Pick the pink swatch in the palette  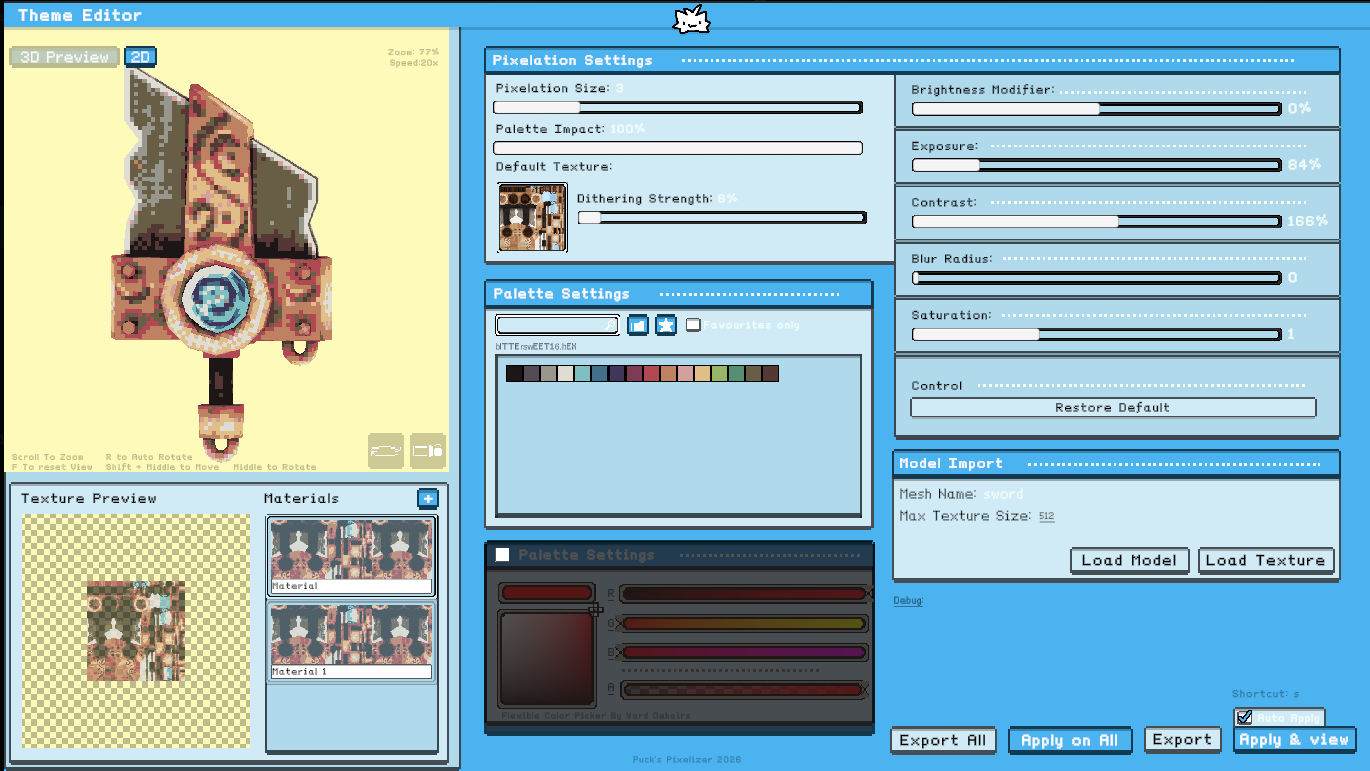(x=684, y=373)
